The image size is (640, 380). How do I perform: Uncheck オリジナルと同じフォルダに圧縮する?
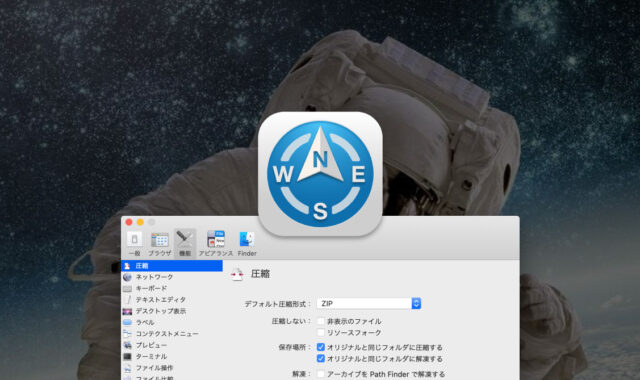[x=321, y=347]
